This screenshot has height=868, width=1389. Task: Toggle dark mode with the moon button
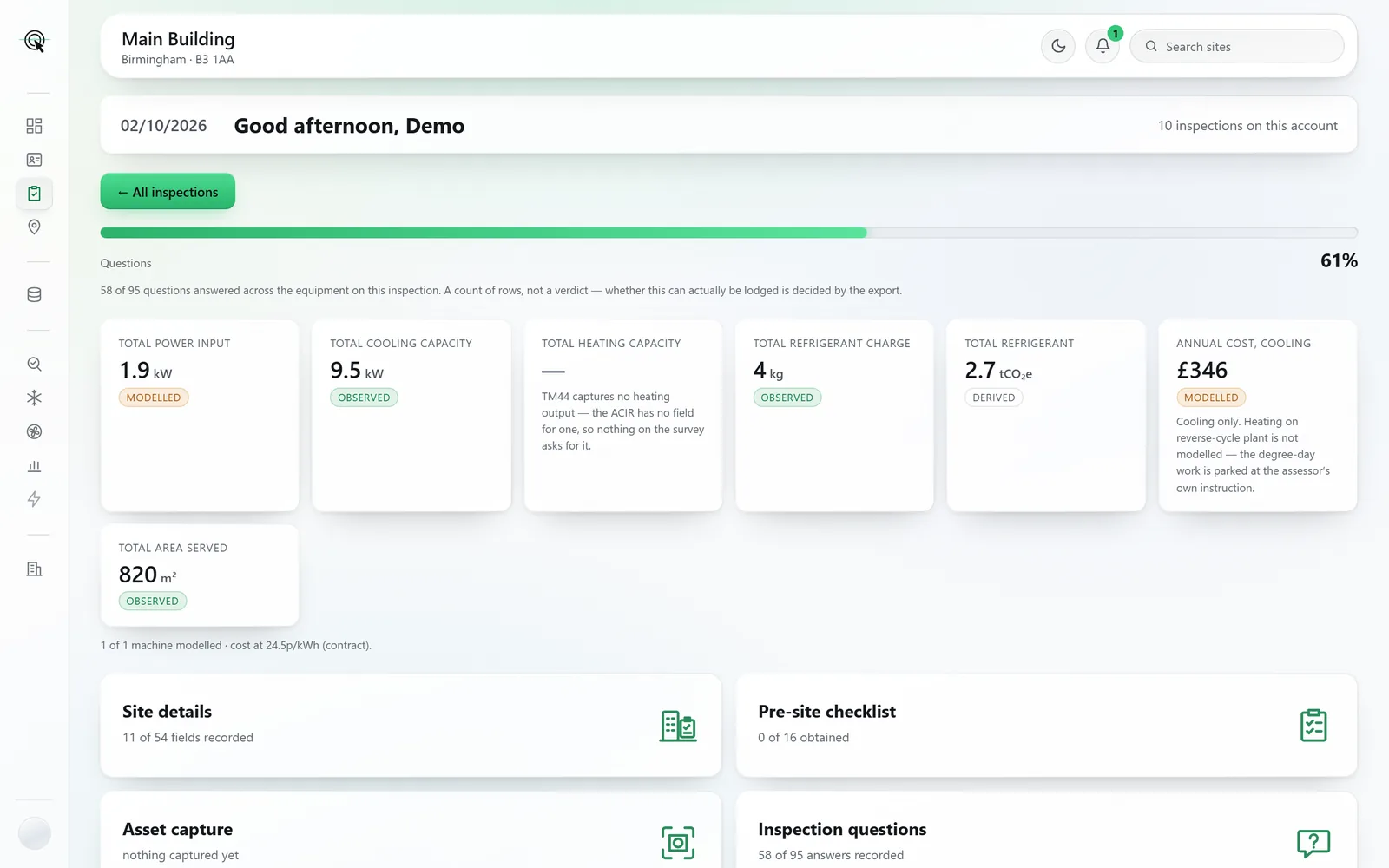[1058, 46]
